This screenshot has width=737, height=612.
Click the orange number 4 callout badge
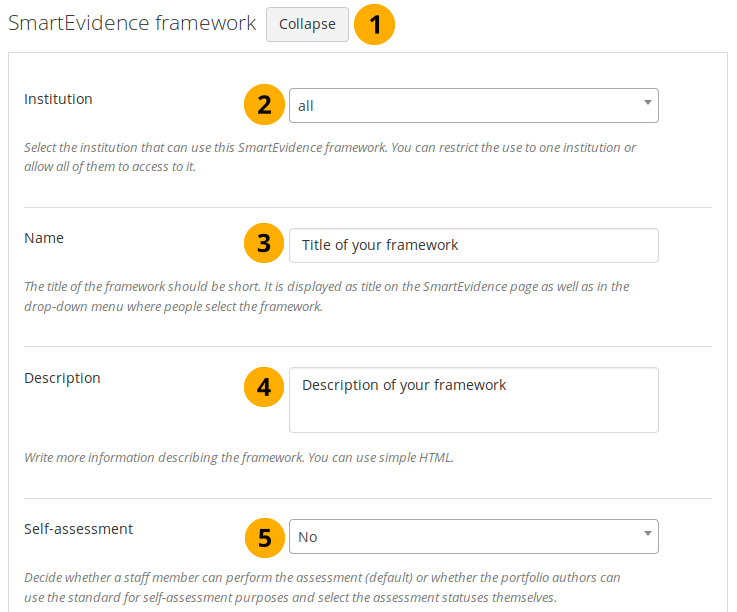(x=264, y=386)
